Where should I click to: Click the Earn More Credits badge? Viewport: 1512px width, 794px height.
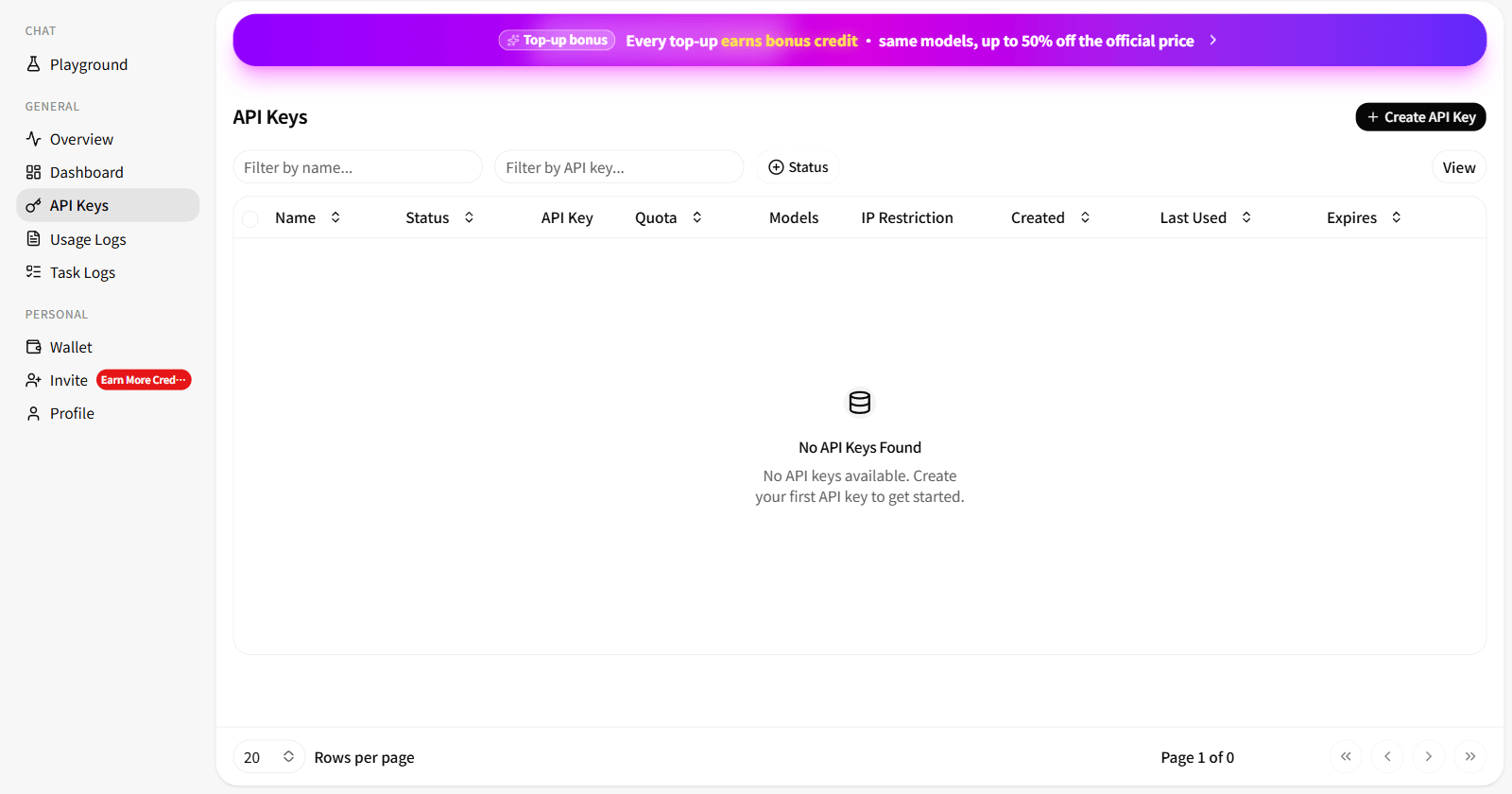pyautogui.click(x=144, y=380)
